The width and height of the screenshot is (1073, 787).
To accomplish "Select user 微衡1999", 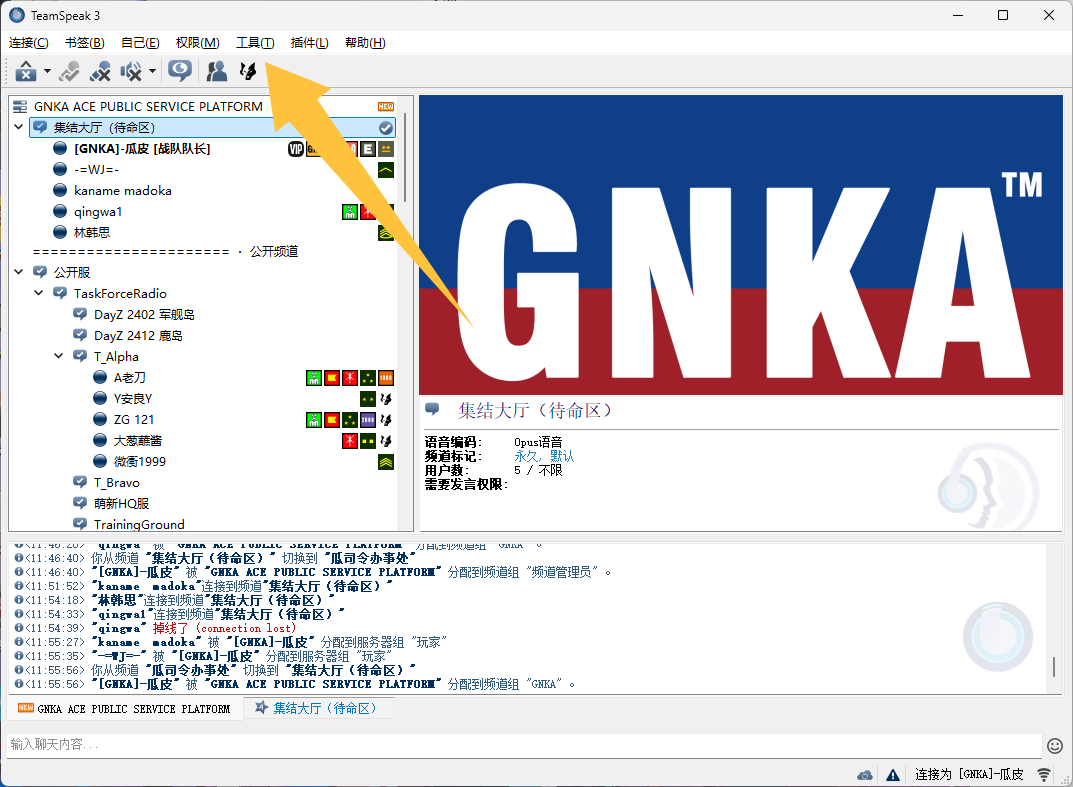I will click(140, 461).
